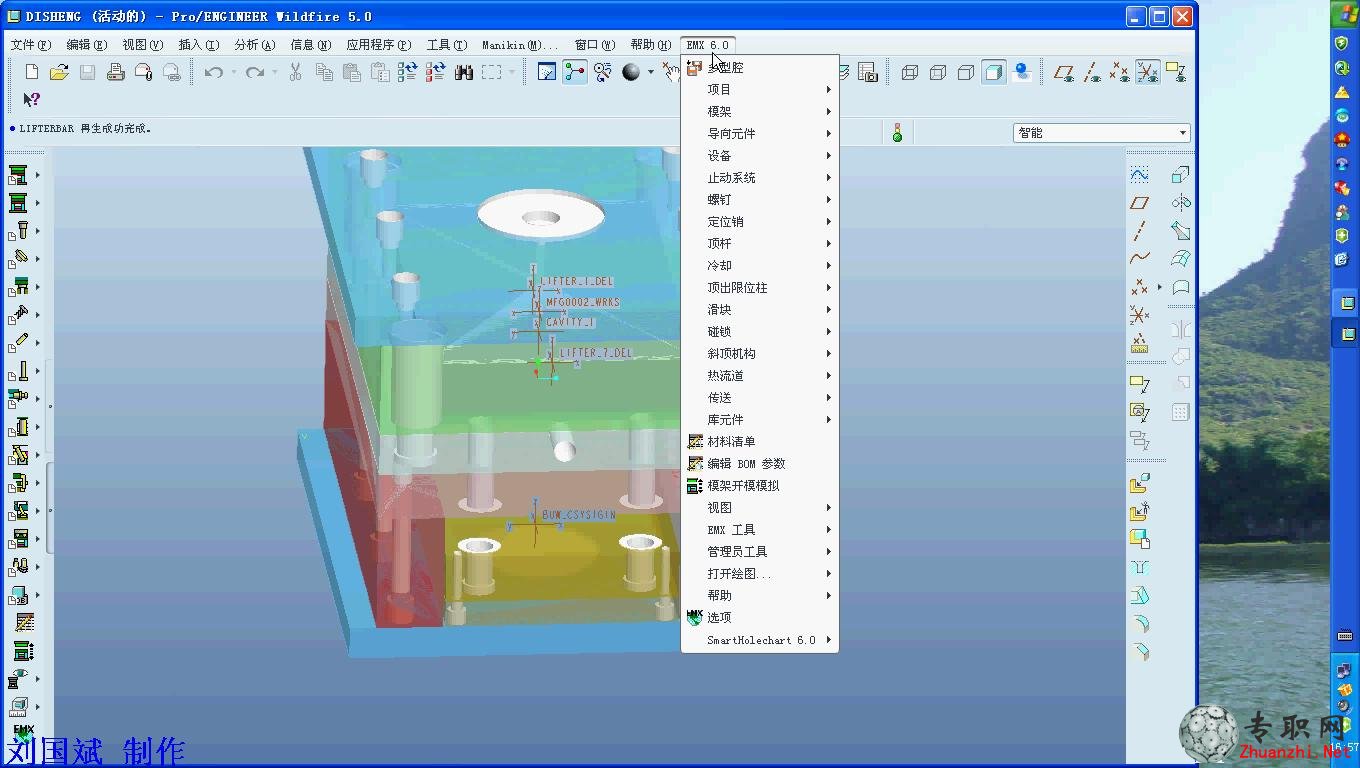Image resolution: width=1360 pixels, height=768 pixels.
Task: Click the EMX screw icon in left toolbar
Action: click(19, 313)
